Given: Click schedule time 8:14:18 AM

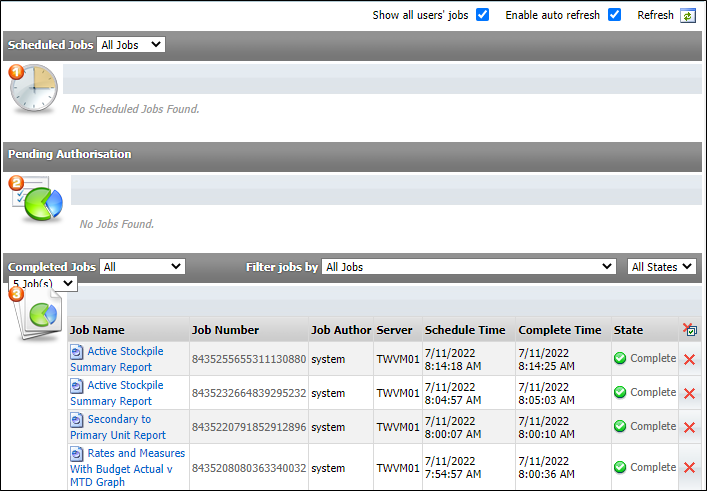Looking at the screenshot, I should (x=453, y=366).
